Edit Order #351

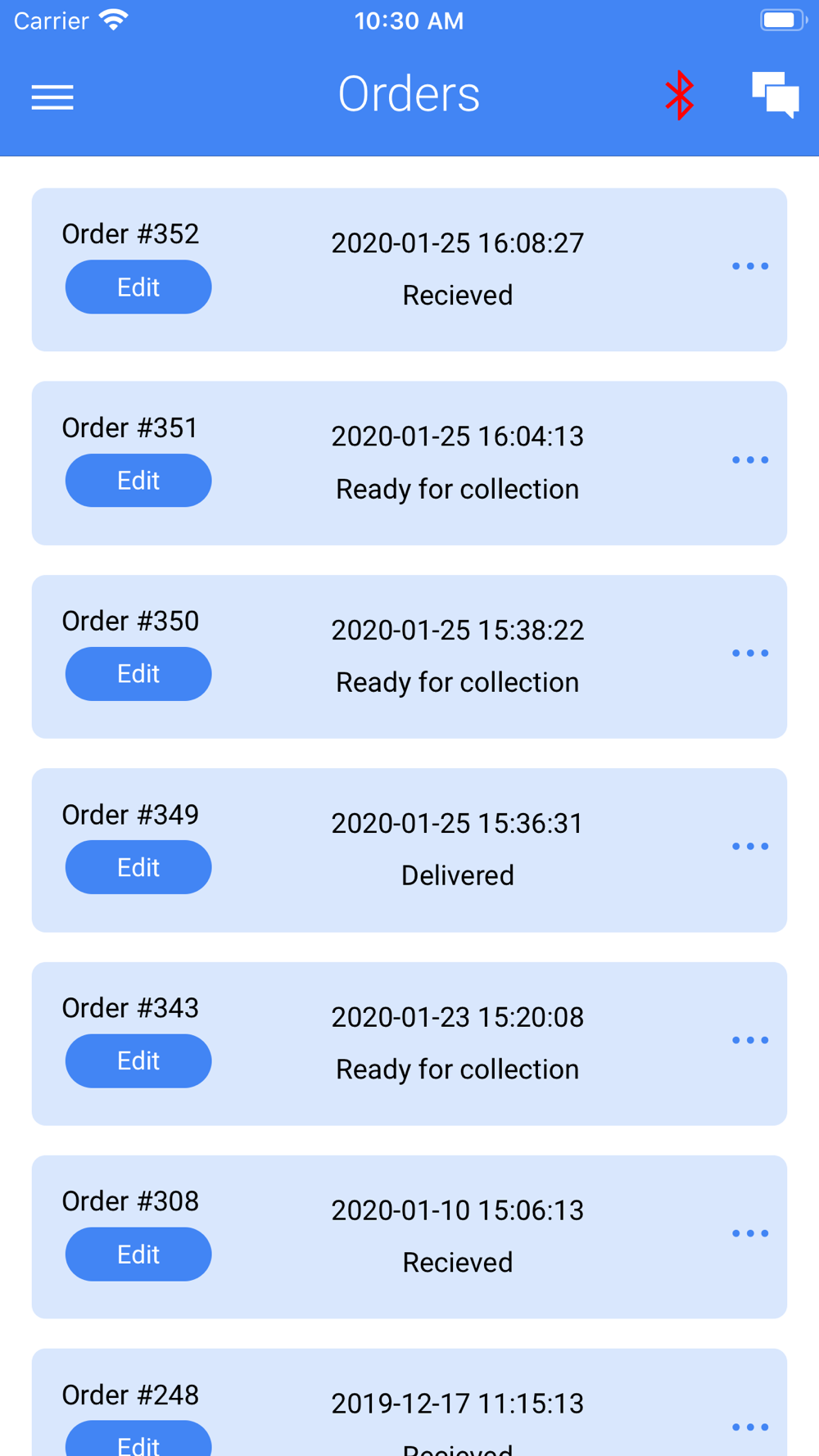[x=138, y=480]
